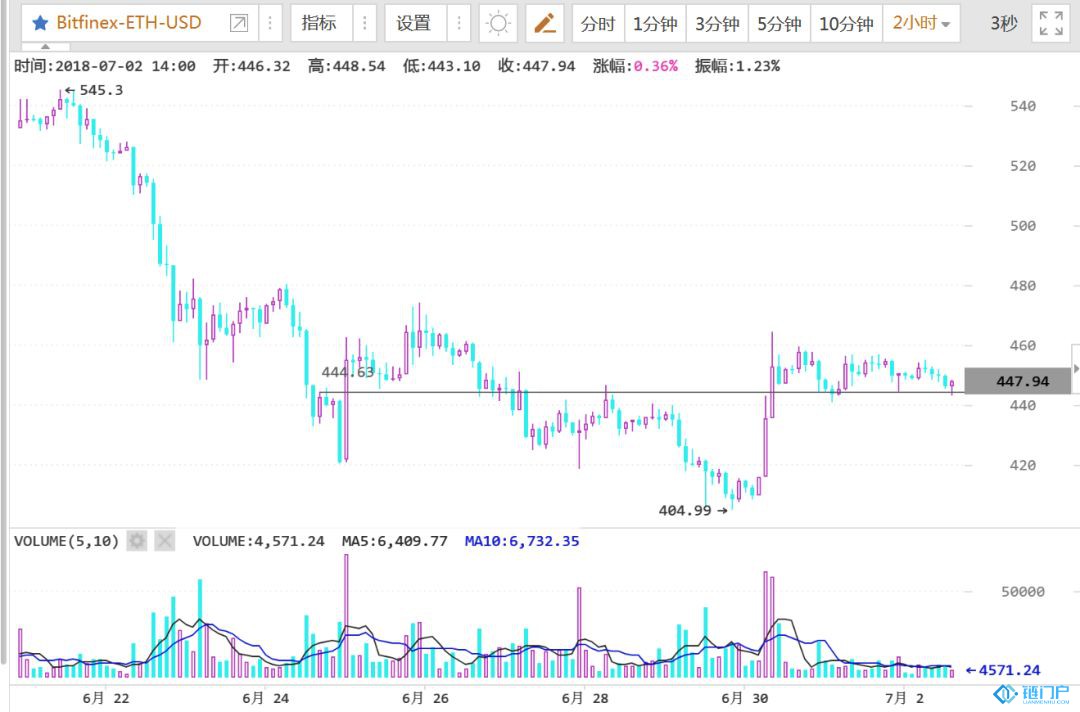This screenshot has width=1080, height=712.
Task: Click the VOLUME:4,571.24 legend text
Action: coord(258,541)
